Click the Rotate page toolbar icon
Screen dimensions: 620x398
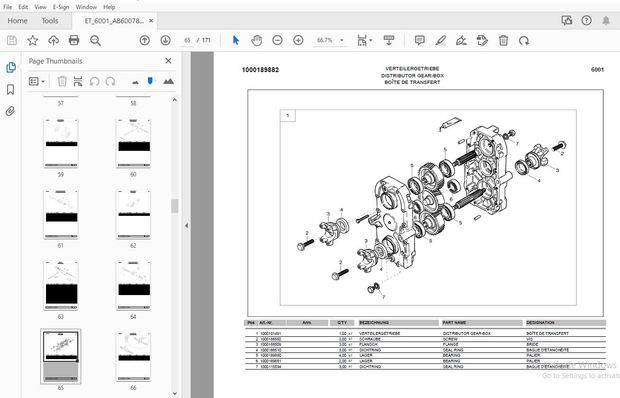[524, 40]
